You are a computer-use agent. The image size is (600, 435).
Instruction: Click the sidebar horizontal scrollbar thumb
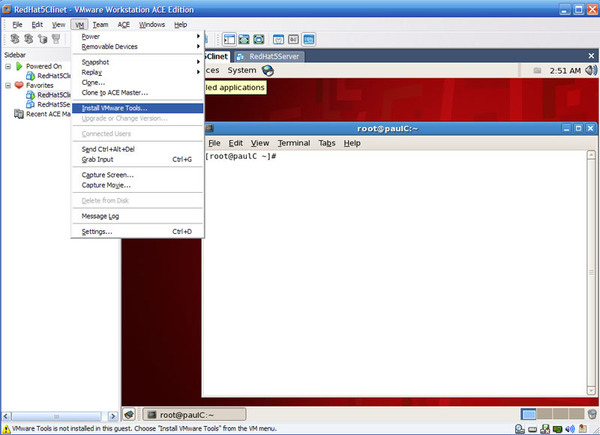pyautogui.click(x=57, y=416)
